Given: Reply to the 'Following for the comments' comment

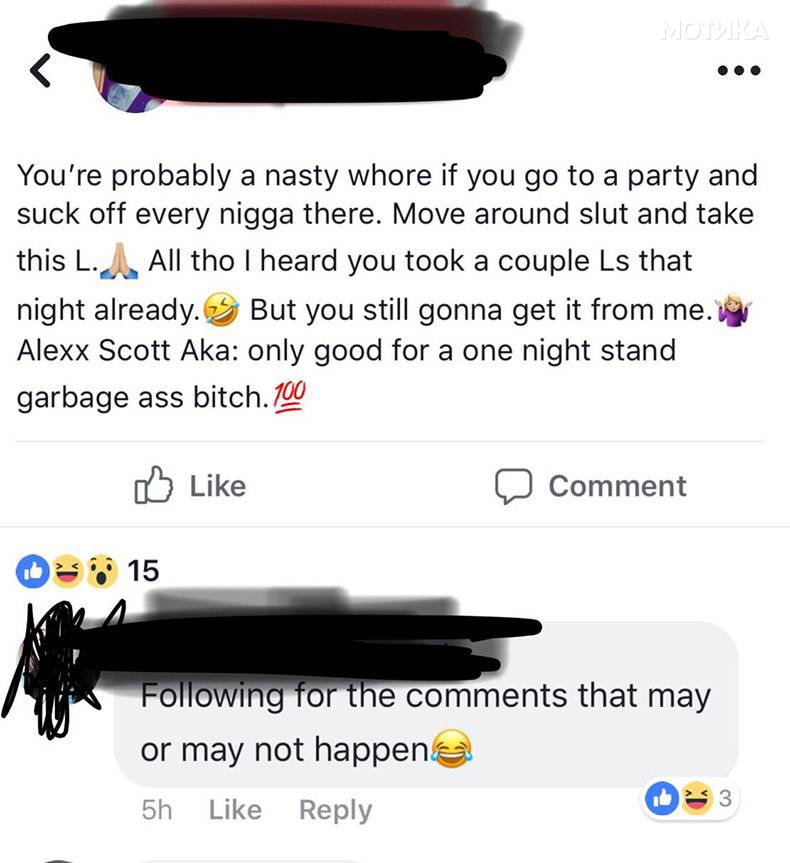Looking at the screenshot, I should 335,810.
